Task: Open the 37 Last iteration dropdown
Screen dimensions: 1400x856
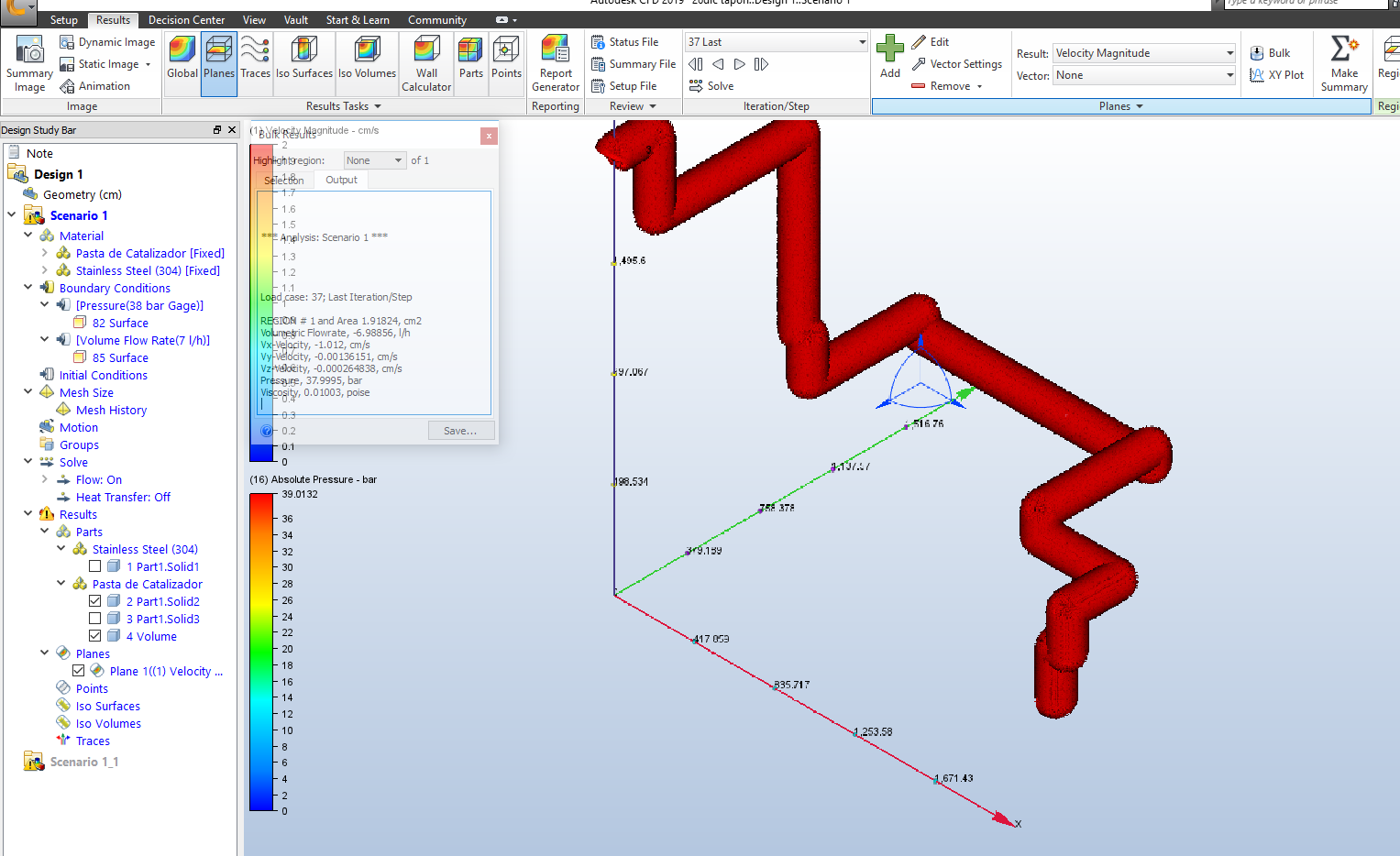Action: (x=777, y=42)
